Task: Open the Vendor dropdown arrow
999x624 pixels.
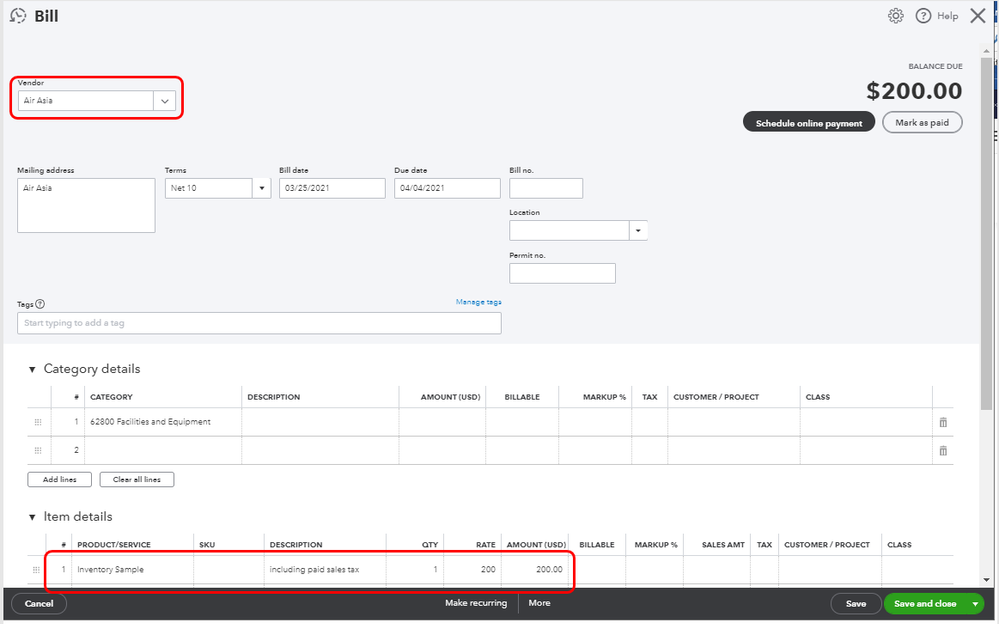Action: pyautogui.click(x=164, y=101)
